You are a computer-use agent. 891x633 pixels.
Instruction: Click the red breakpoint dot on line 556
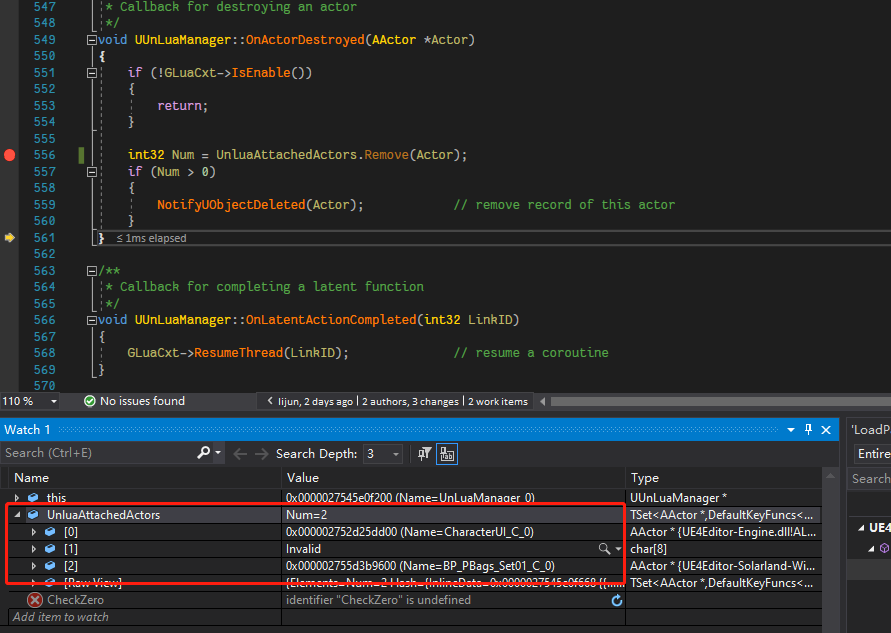pos(9,154)
